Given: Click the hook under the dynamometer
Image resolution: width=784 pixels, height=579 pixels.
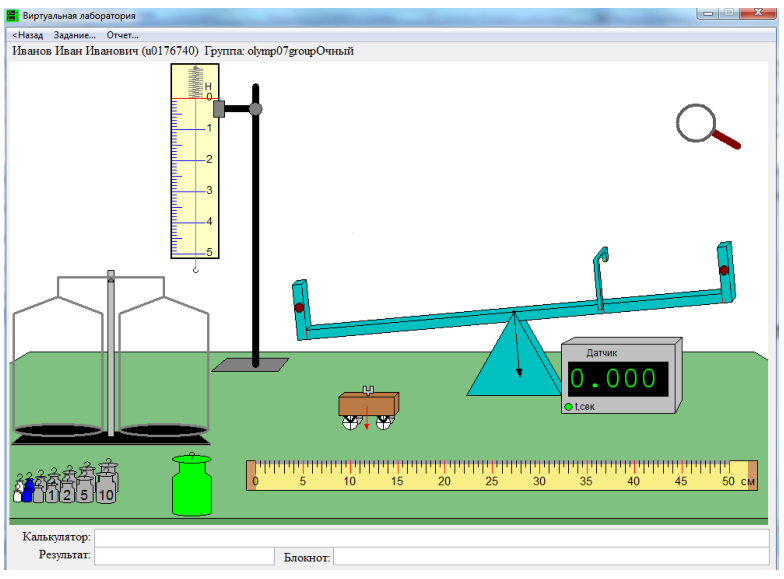Looking at the screenshot, I should [x=196, y=270].
